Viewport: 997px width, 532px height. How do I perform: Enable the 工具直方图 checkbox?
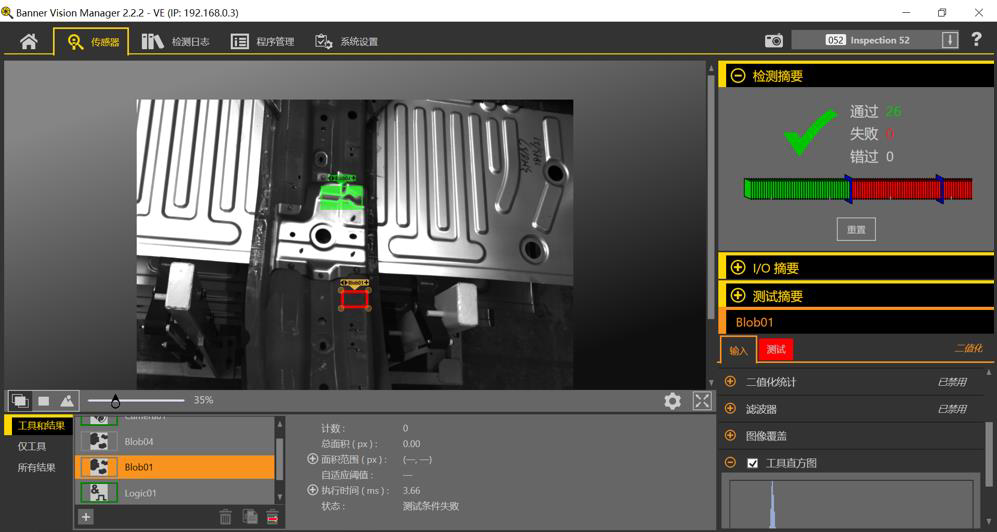point(753,463)
